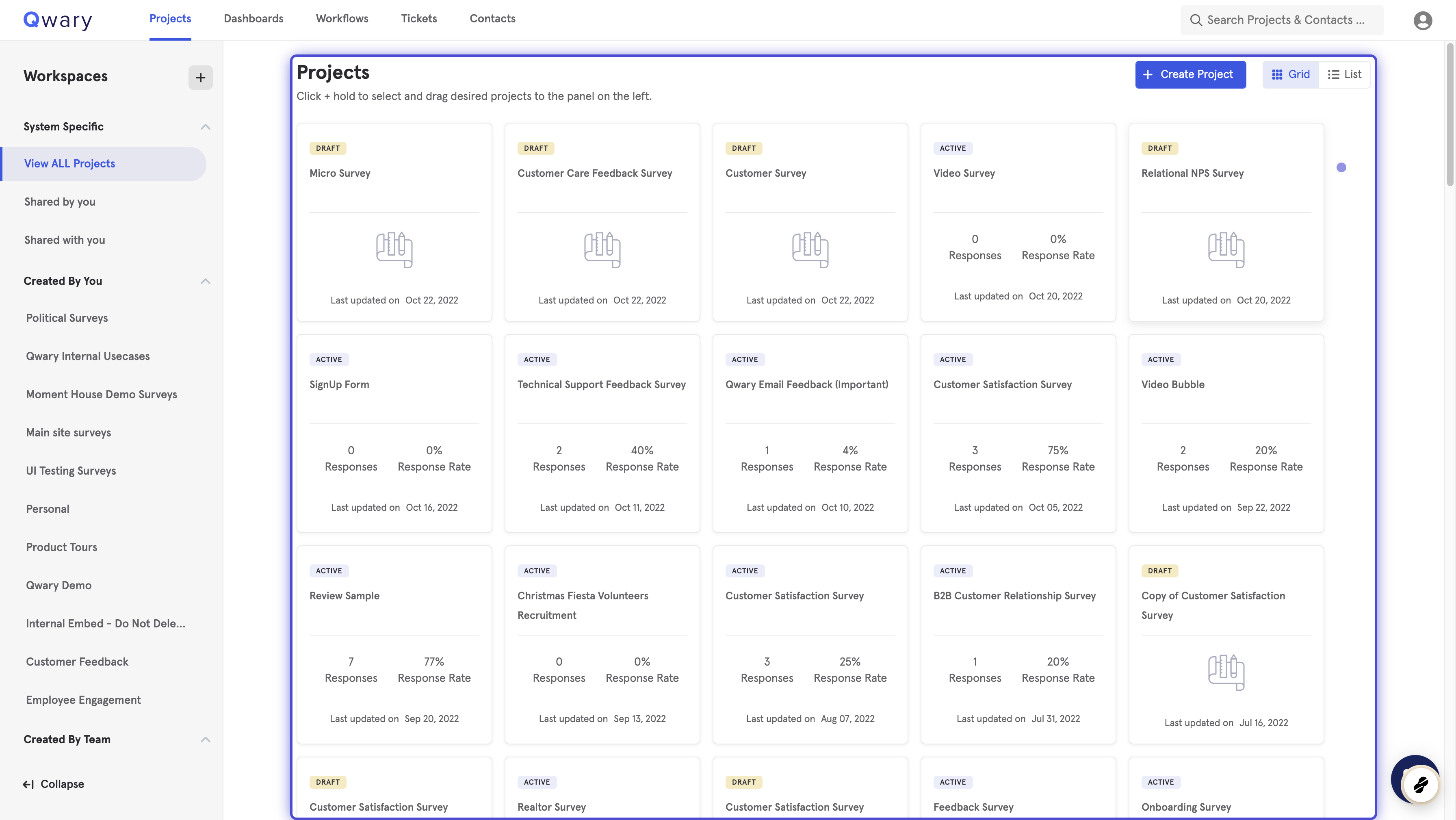Click the page vertical scrollbar
This screenshot has width=1456, height=820.
tap(1450, 115)
